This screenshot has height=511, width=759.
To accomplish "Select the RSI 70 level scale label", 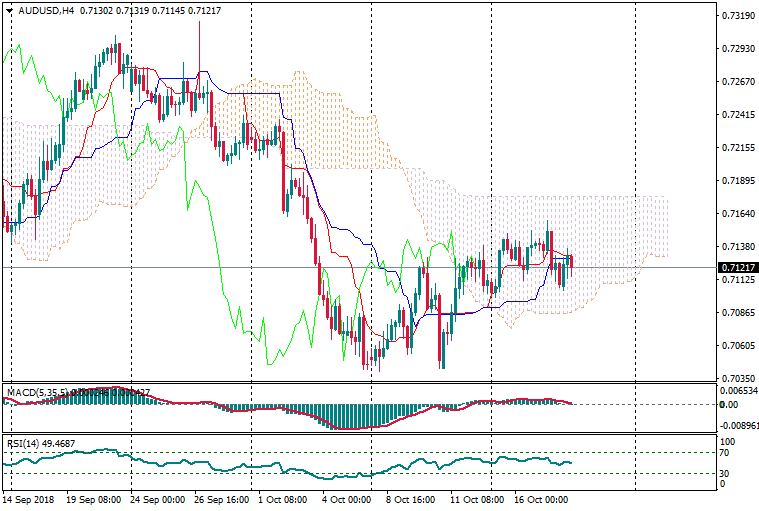I will (x=727, y=453).
